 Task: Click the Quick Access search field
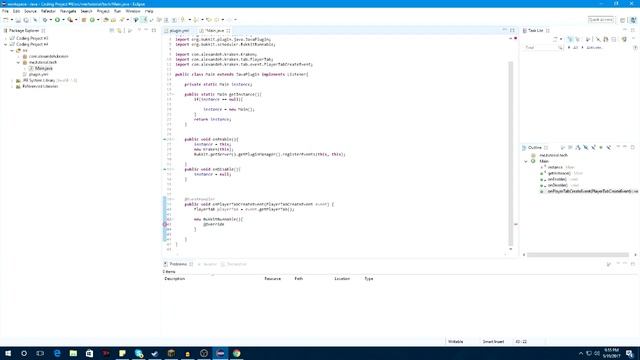point(601,20)
